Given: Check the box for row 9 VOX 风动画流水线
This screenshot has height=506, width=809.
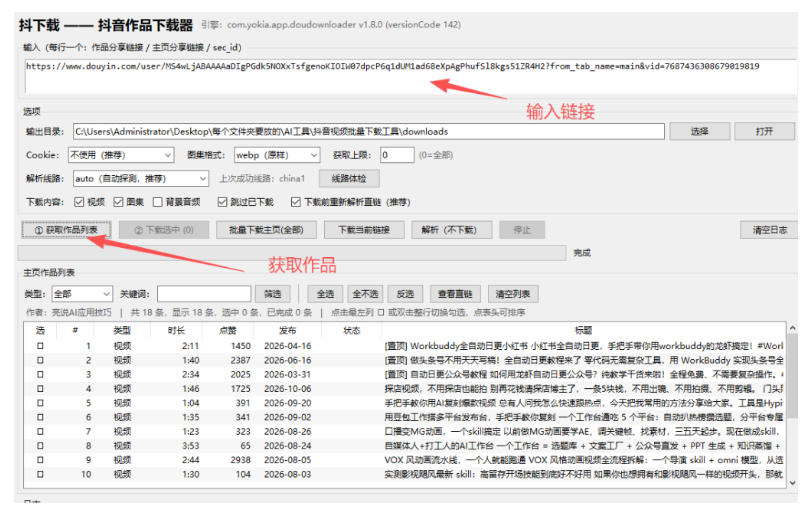Looking at the screenshot, I should [x=40, y=460].
